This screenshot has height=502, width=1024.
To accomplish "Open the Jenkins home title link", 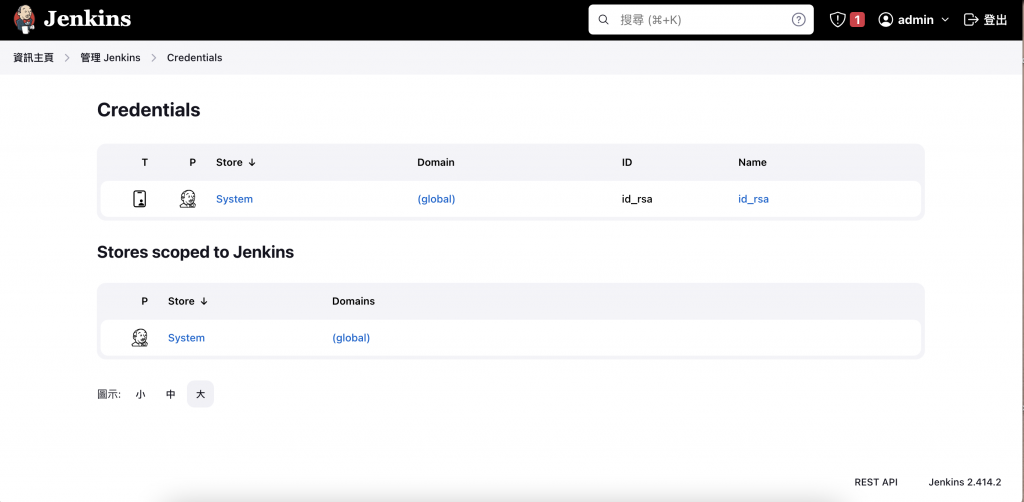I will coord(88,19).
